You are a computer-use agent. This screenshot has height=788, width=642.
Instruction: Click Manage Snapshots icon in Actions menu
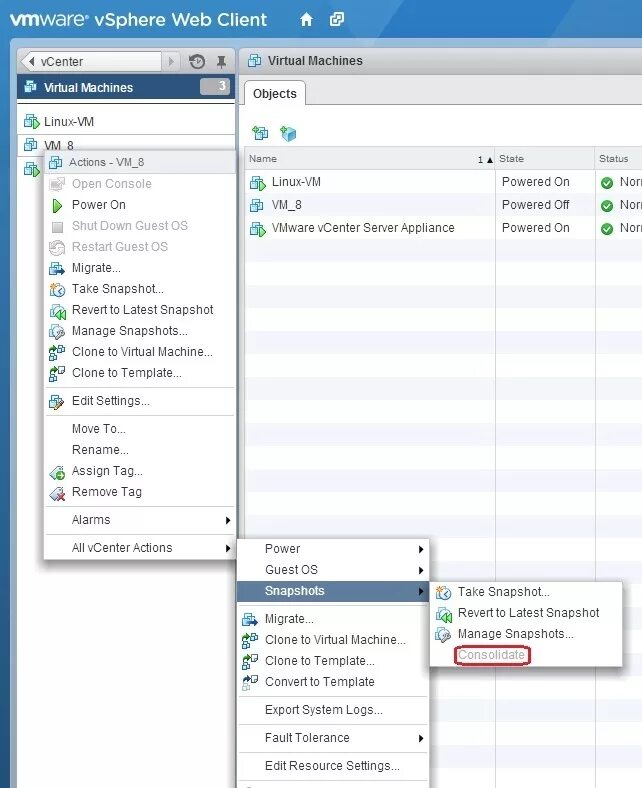pyautogui.click(x=57, y=332)
